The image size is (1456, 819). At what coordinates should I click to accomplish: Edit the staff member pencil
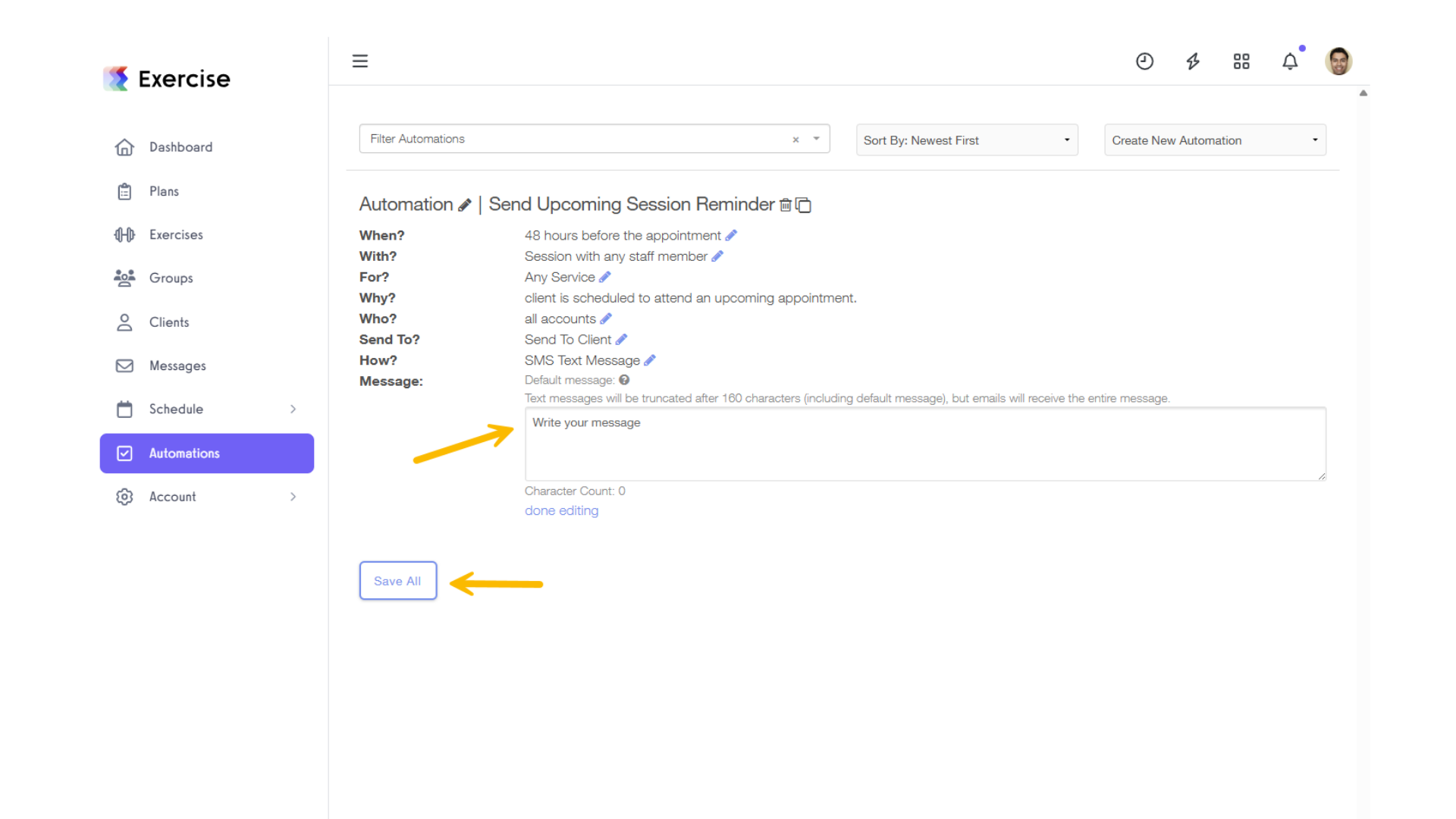pyautogui.click(x=717, y=256)
